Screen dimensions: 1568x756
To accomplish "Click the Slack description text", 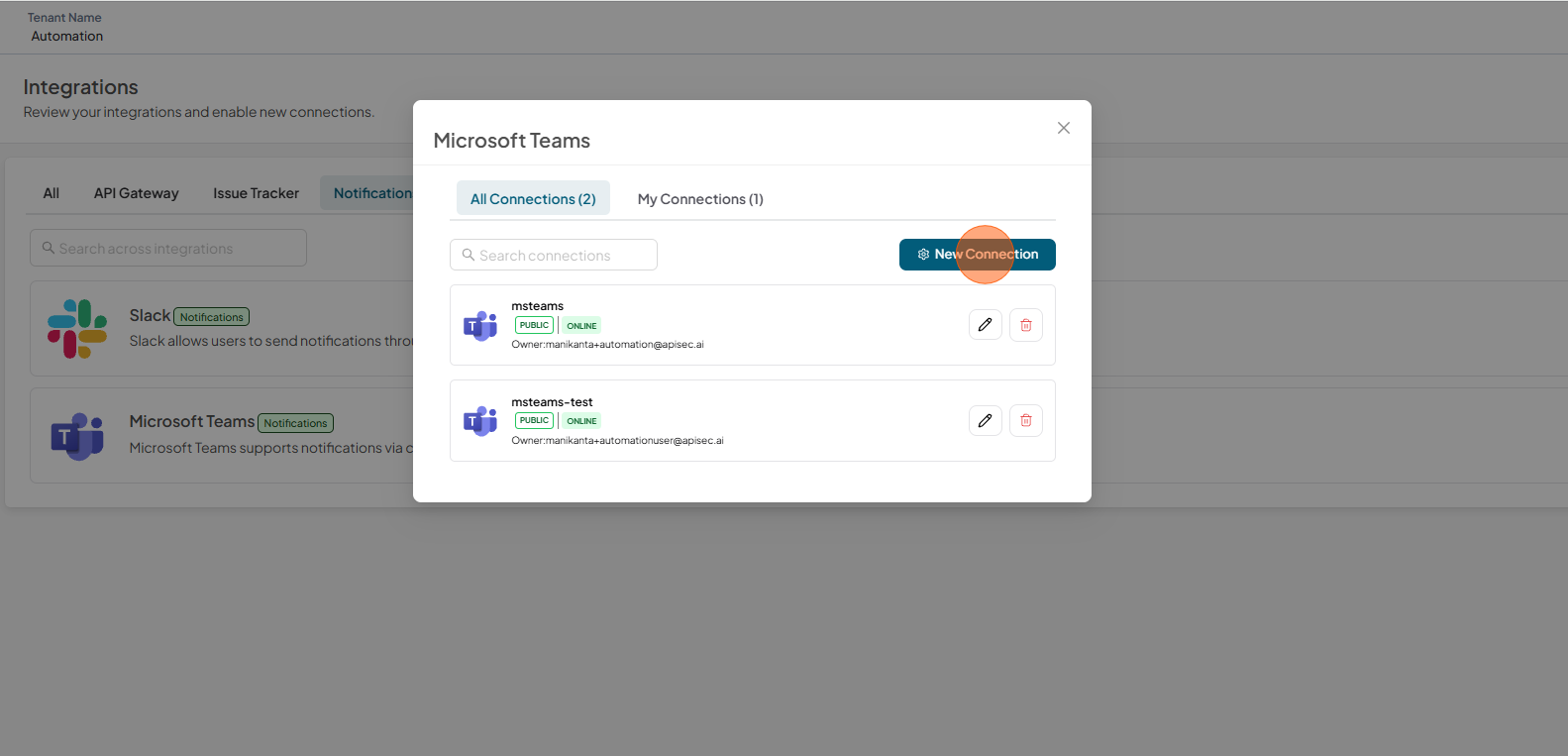I will 271,341.
